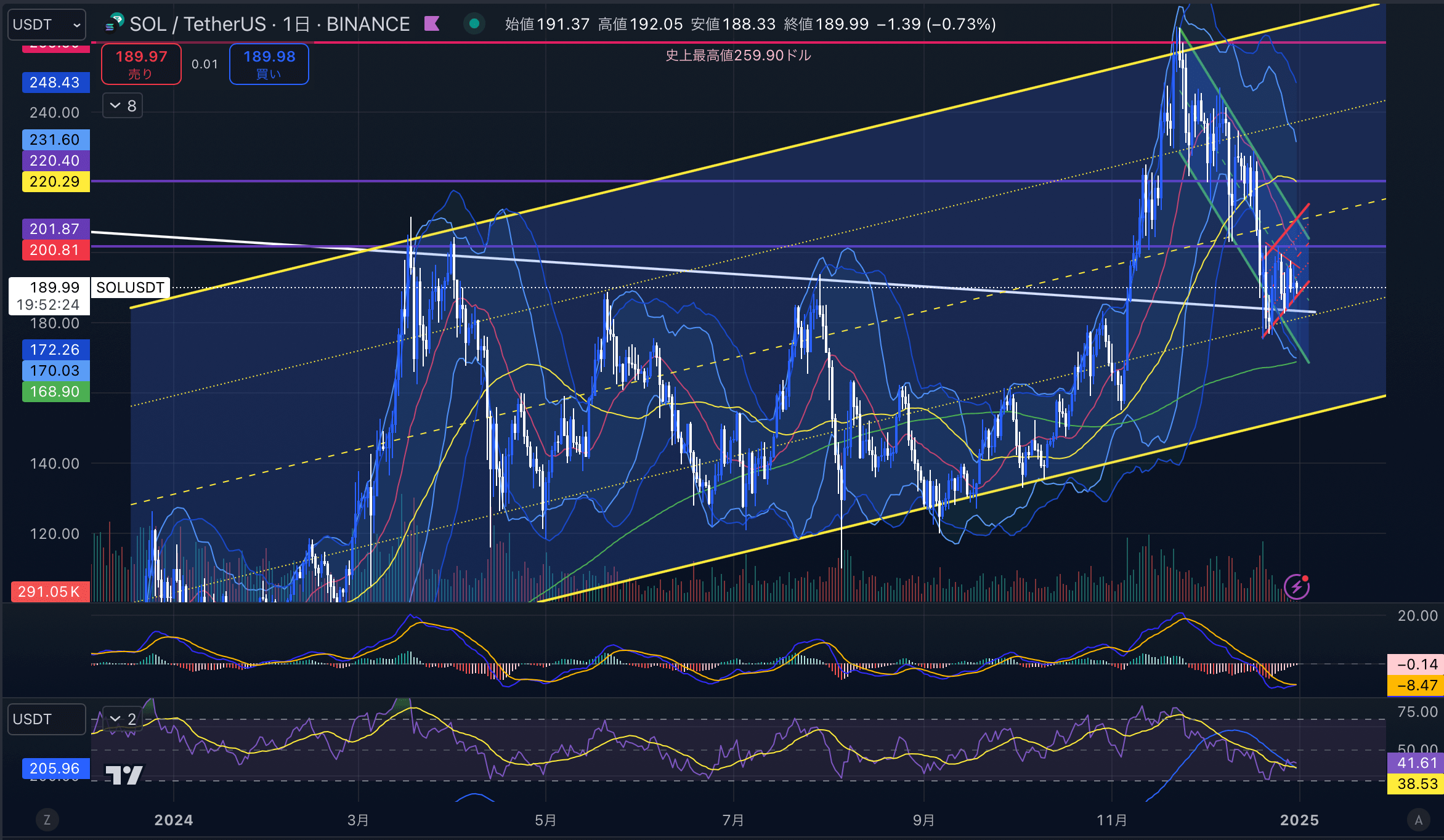Viewport: 1444px width, 840px height.
Task: Expand the 2 indicators legend in RSI pane
Action: (123, 719)
